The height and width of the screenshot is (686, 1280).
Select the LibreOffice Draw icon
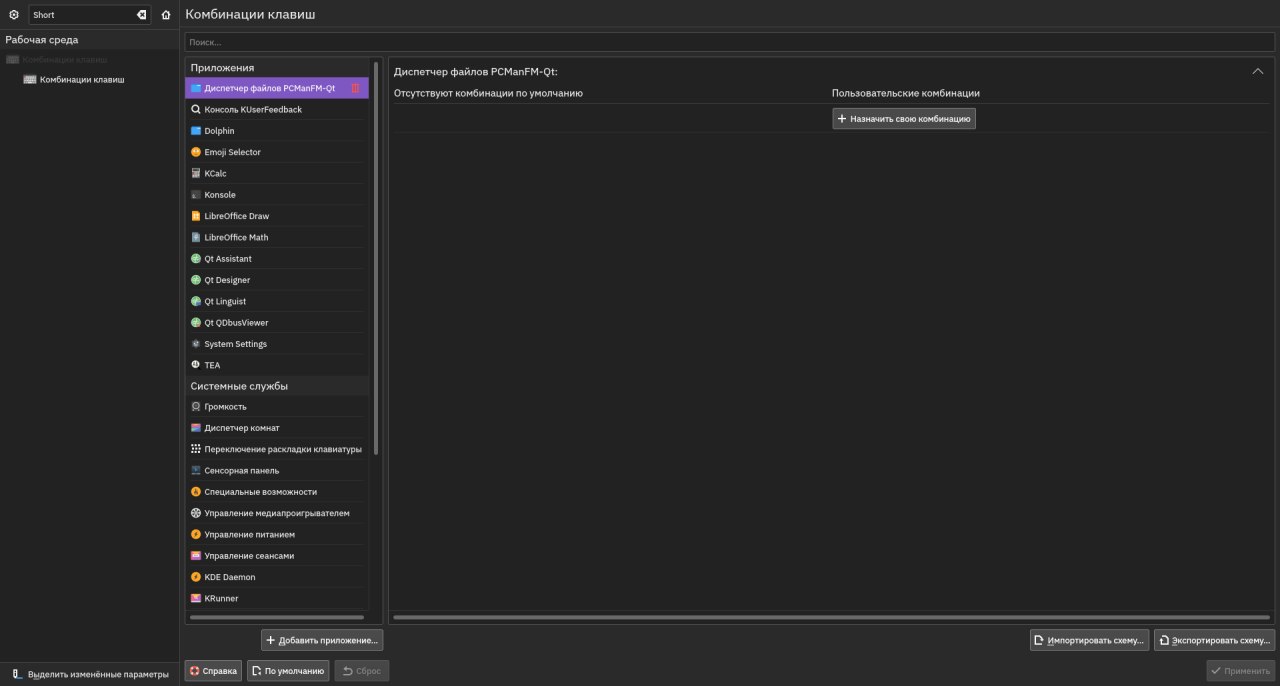coord(196,216)
